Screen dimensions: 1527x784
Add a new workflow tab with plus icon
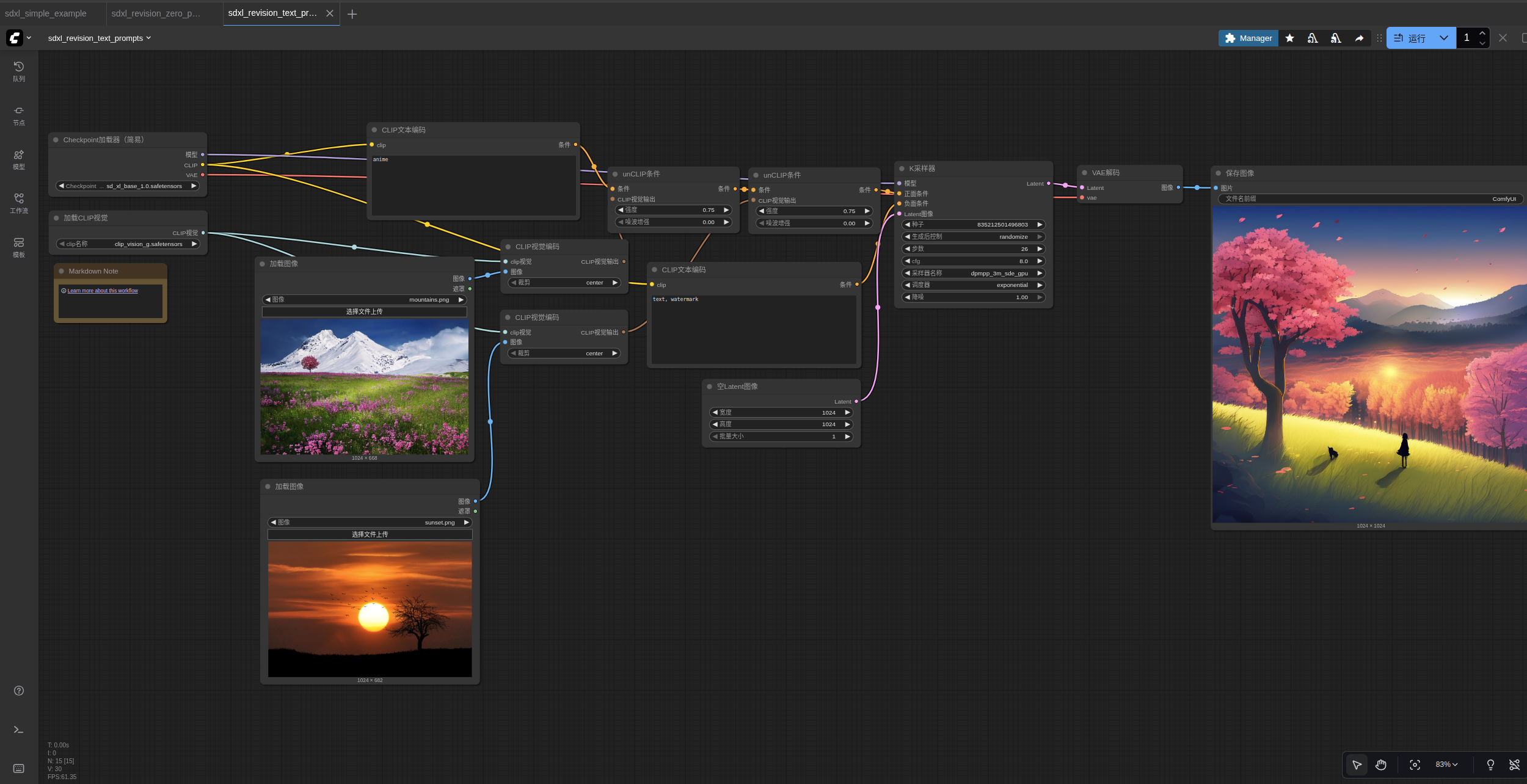[x=352, y=13]
